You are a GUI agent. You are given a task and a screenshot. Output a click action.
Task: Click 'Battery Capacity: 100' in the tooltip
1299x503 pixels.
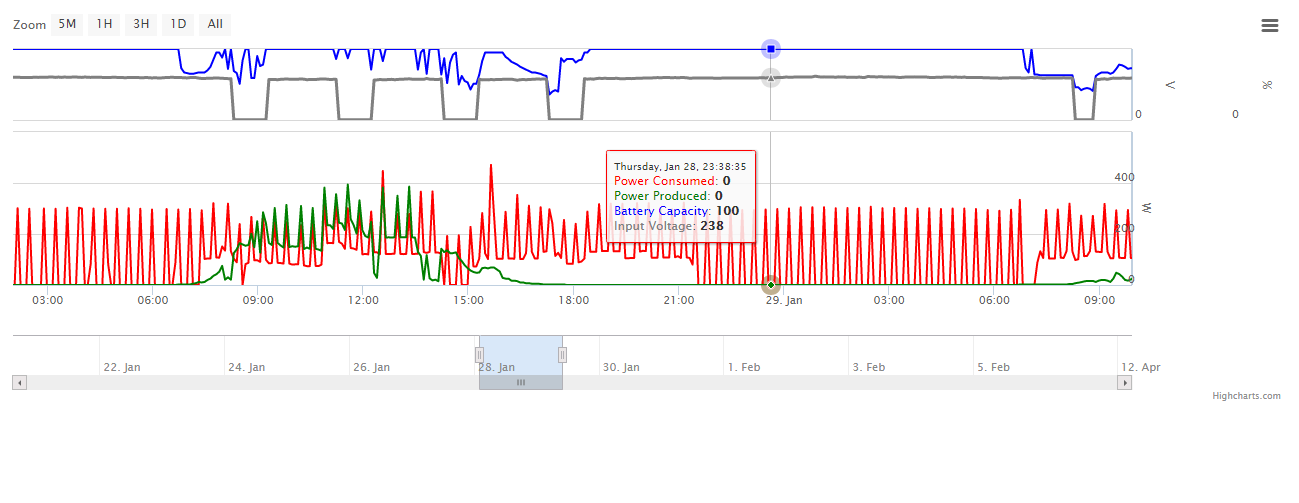(x=677, y=211)
